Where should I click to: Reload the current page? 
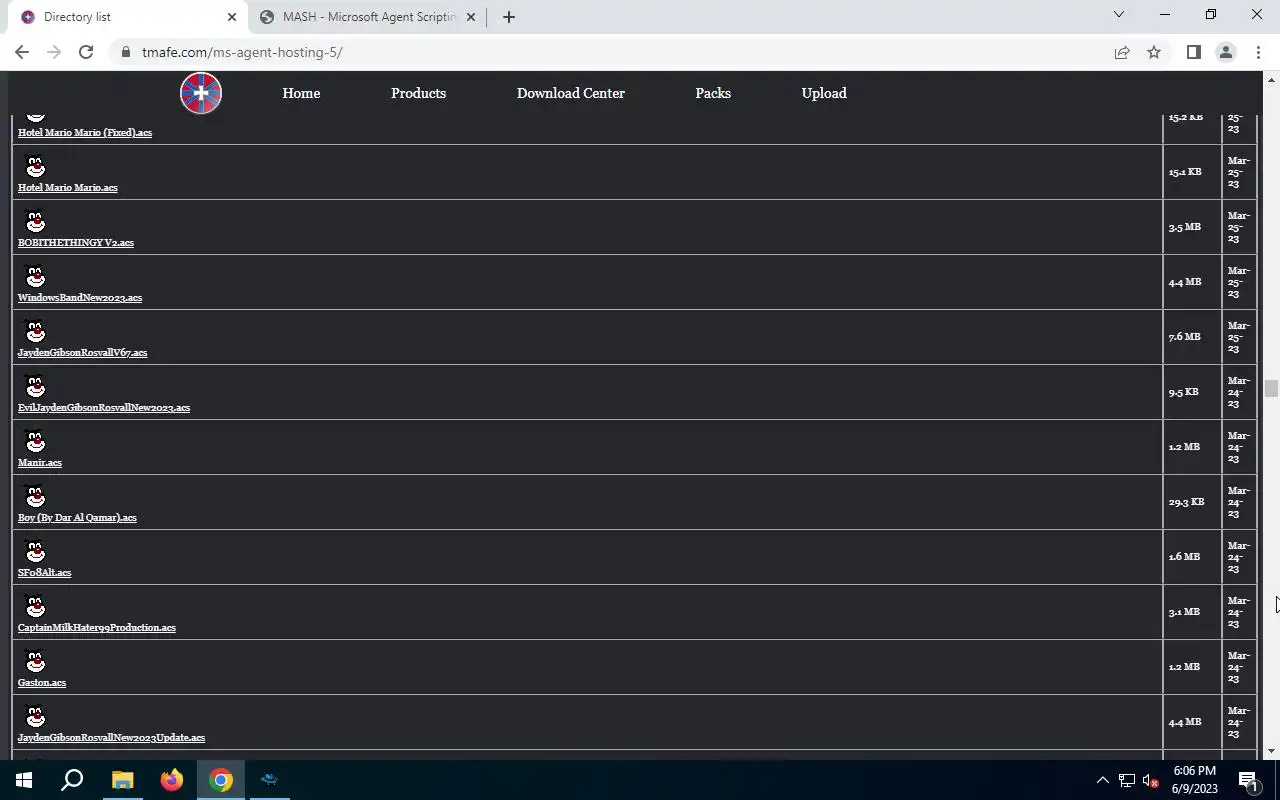point(86,52)
